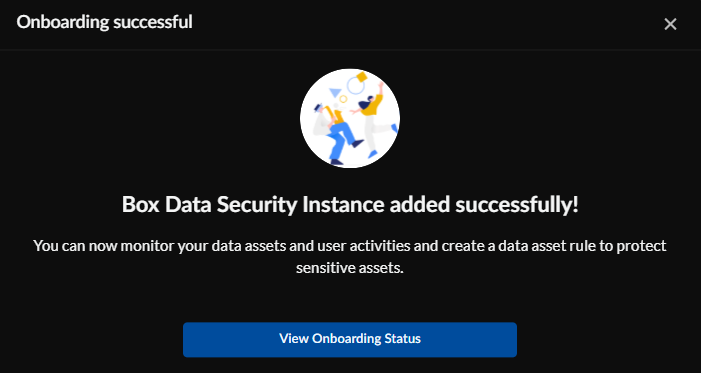Click the word "protect" in the description
The image size is (701, 373).
pyautogui.click(x=642, y=247)
